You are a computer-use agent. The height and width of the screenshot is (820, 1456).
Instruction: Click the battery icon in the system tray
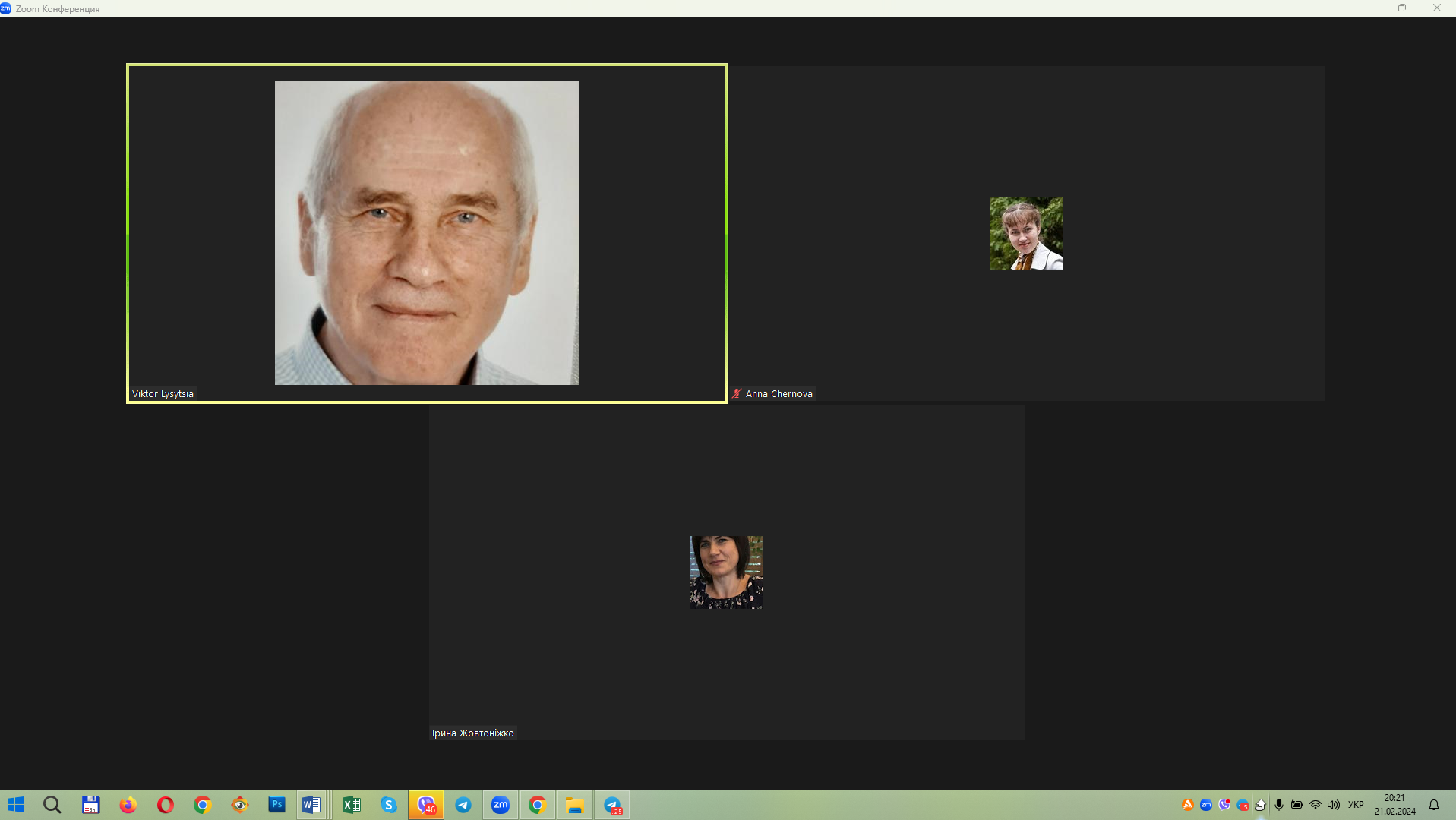[1297, 805]
